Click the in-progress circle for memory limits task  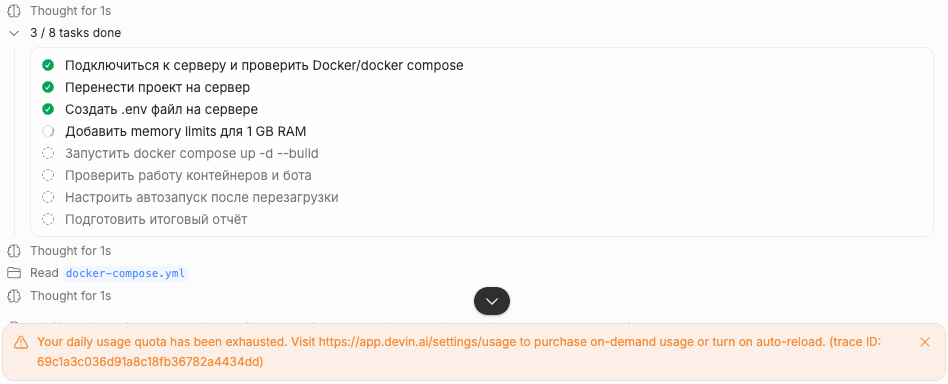[48, 131]
